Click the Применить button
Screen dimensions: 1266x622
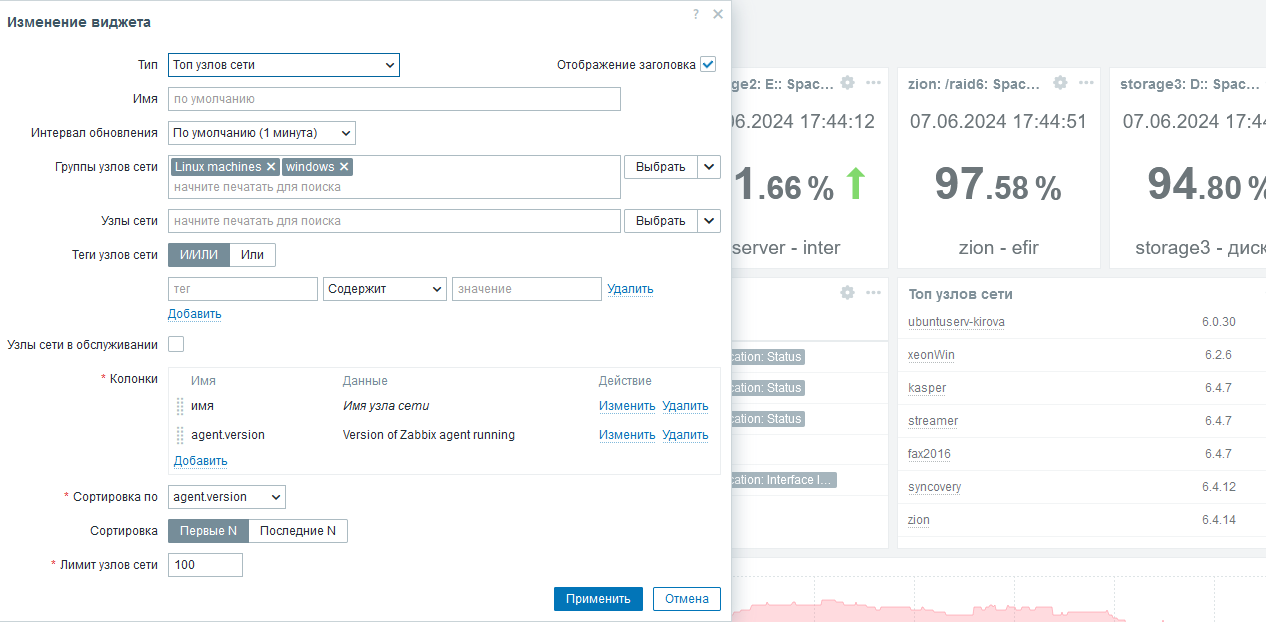pyautogui.click(x=598, y=598)
